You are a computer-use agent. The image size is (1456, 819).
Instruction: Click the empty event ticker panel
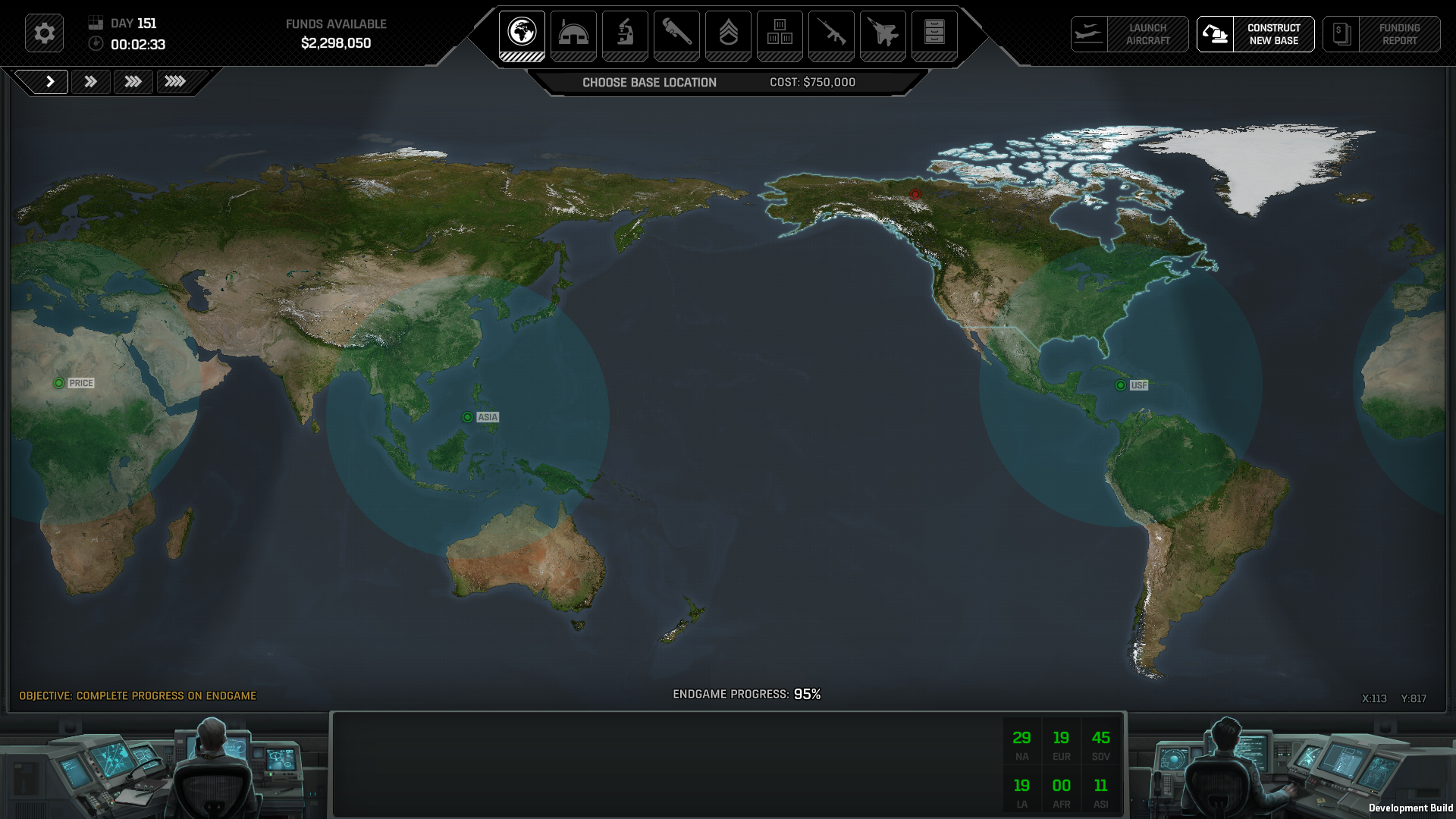pos(667,764)
